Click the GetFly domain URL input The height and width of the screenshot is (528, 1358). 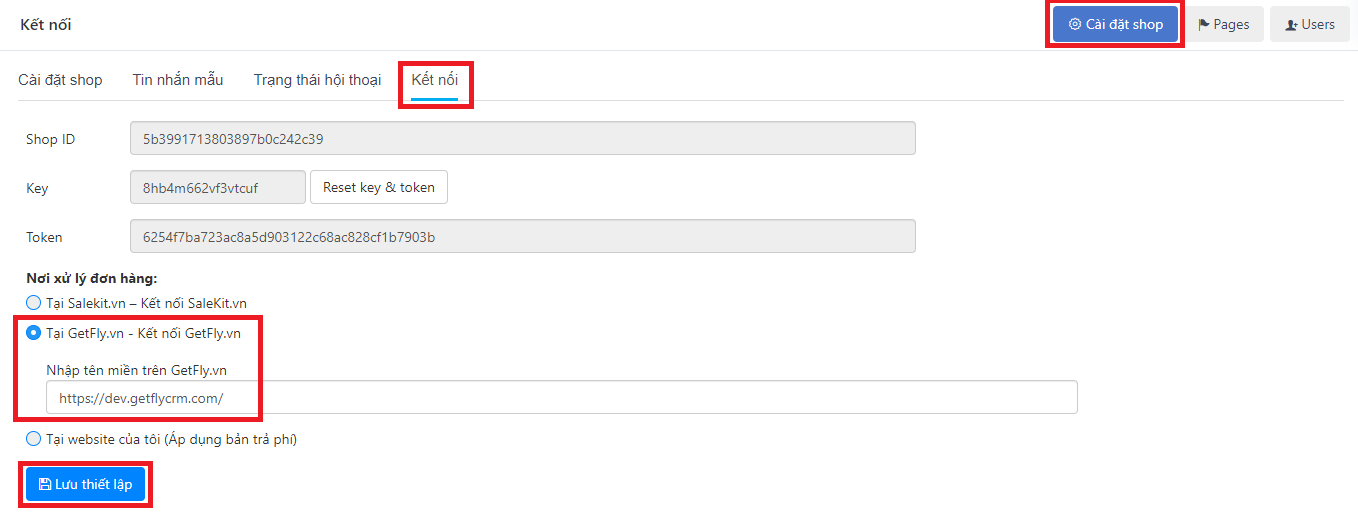[x=561, y=398]
